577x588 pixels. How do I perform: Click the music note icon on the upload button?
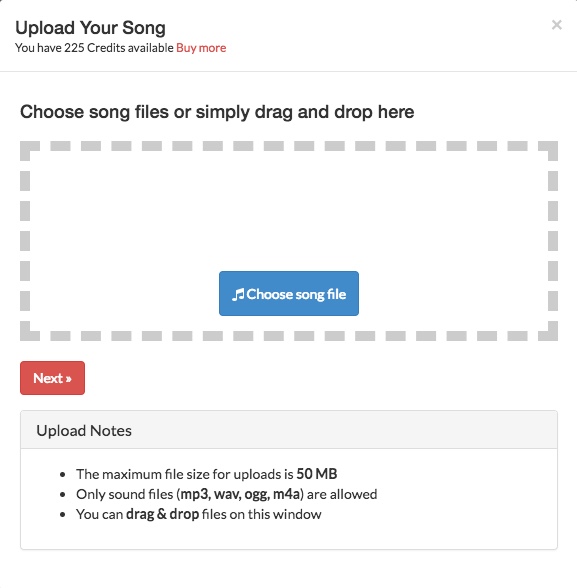[238, 294]
